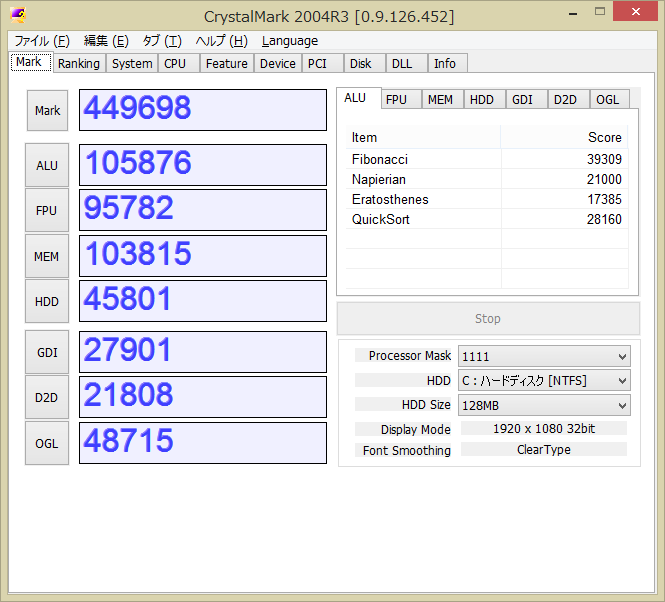Select the Fibonacci row
665x602 pixels.
[x=487, y=159]
